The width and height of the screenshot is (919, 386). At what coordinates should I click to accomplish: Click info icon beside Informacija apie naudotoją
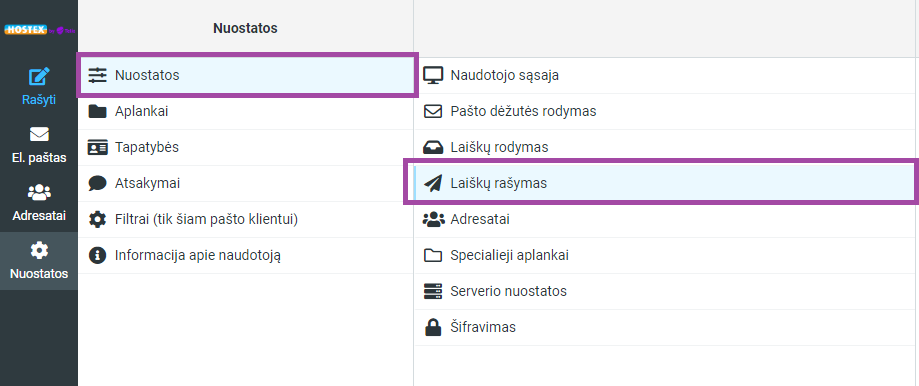tap(97, 255)
